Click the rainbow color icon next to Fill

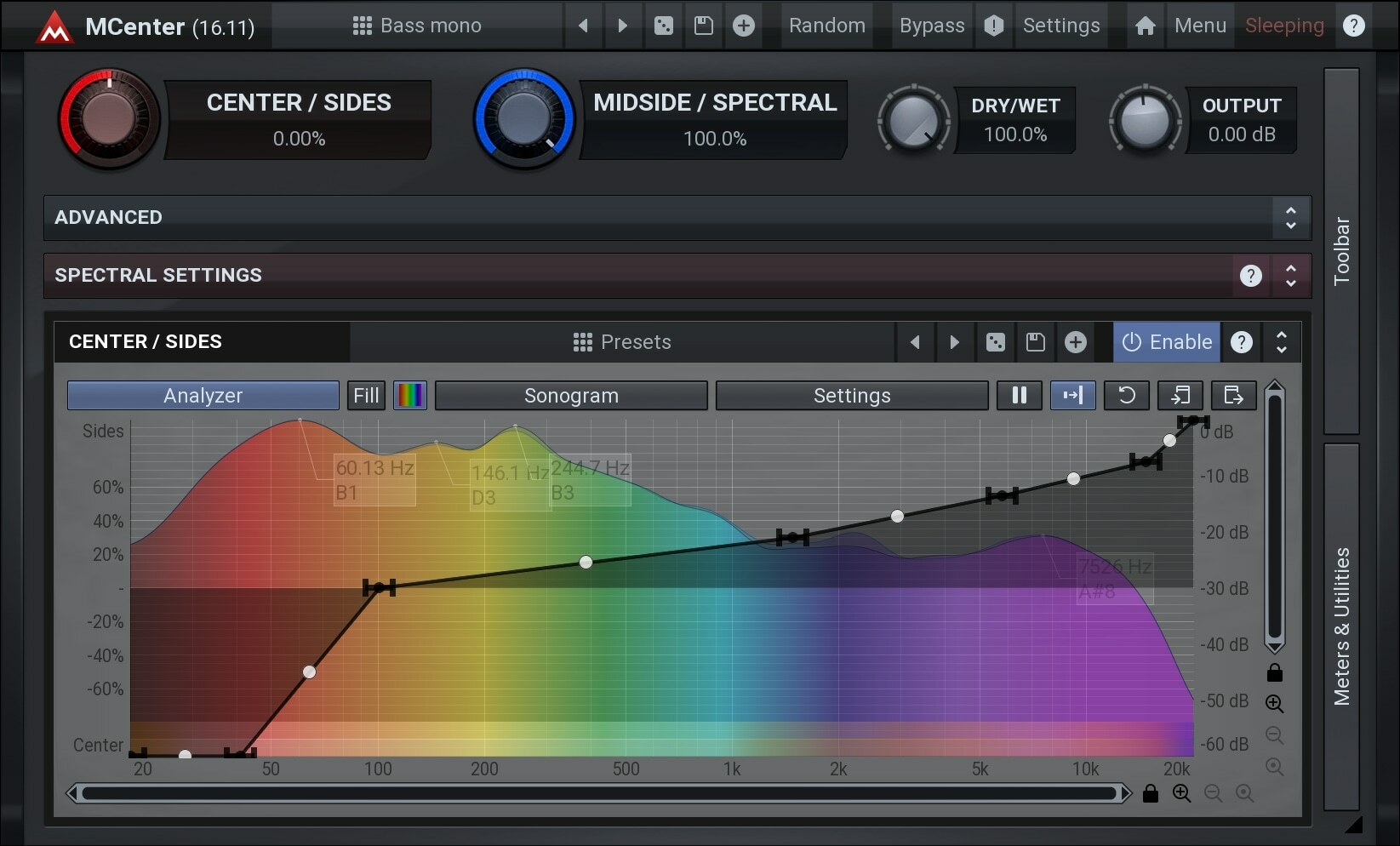coord(410,395)
